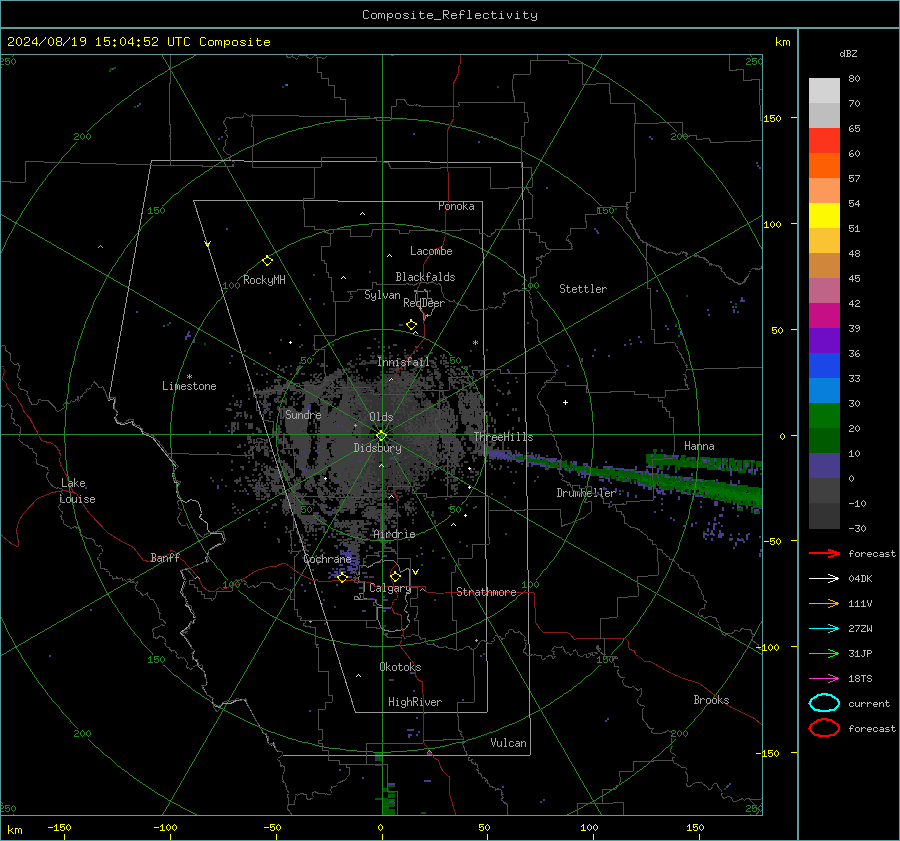Click the green 31JP arrow in legend

(824, 653)
